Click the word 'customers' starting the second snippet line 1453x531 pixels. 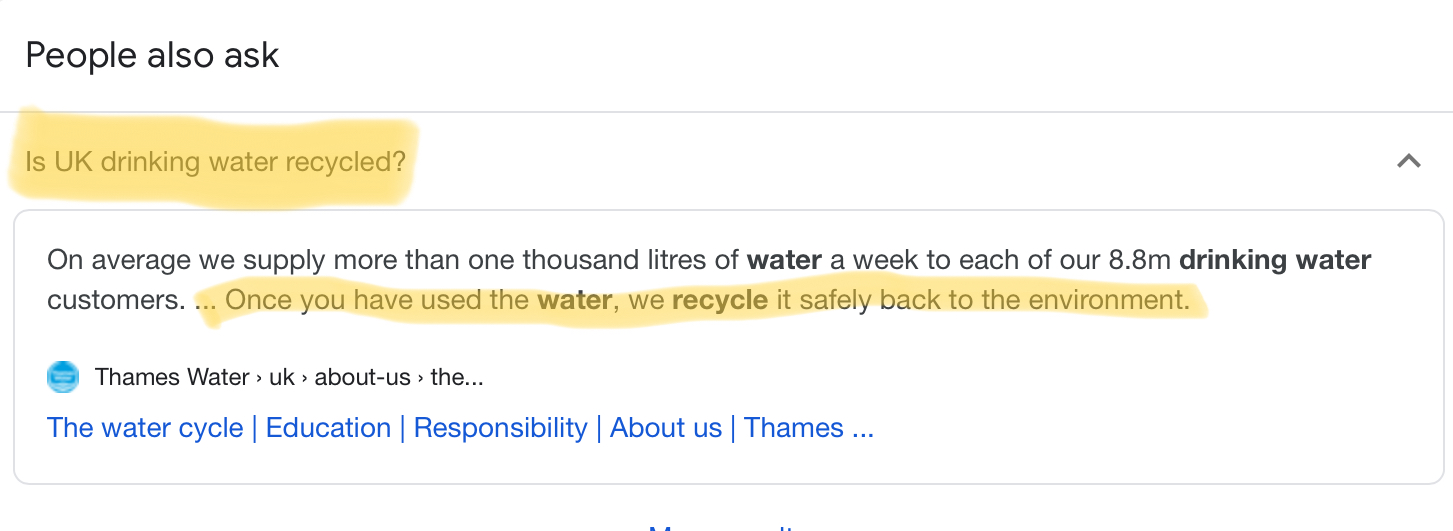pyautogui.click(x=114, y=300)
